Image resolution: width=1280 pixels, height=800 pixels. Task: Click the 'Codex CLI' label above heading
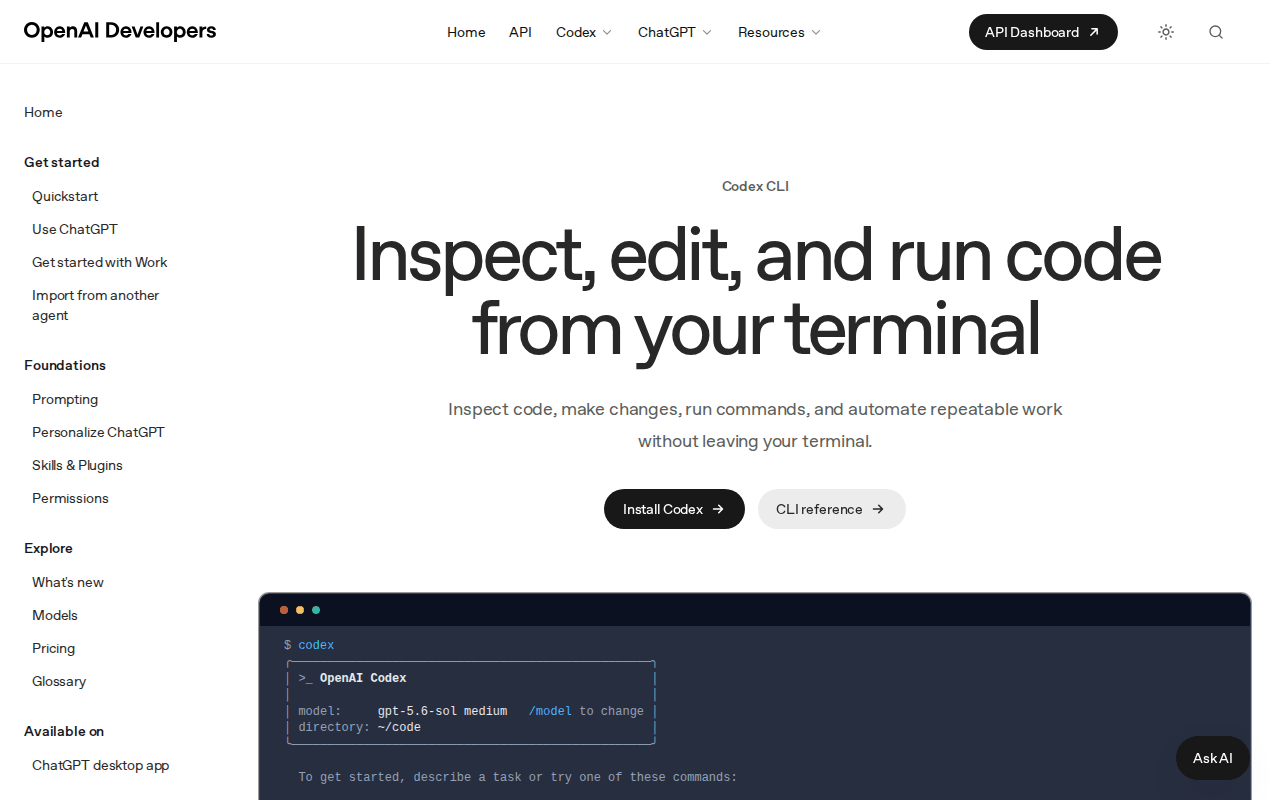click(755, 186)
